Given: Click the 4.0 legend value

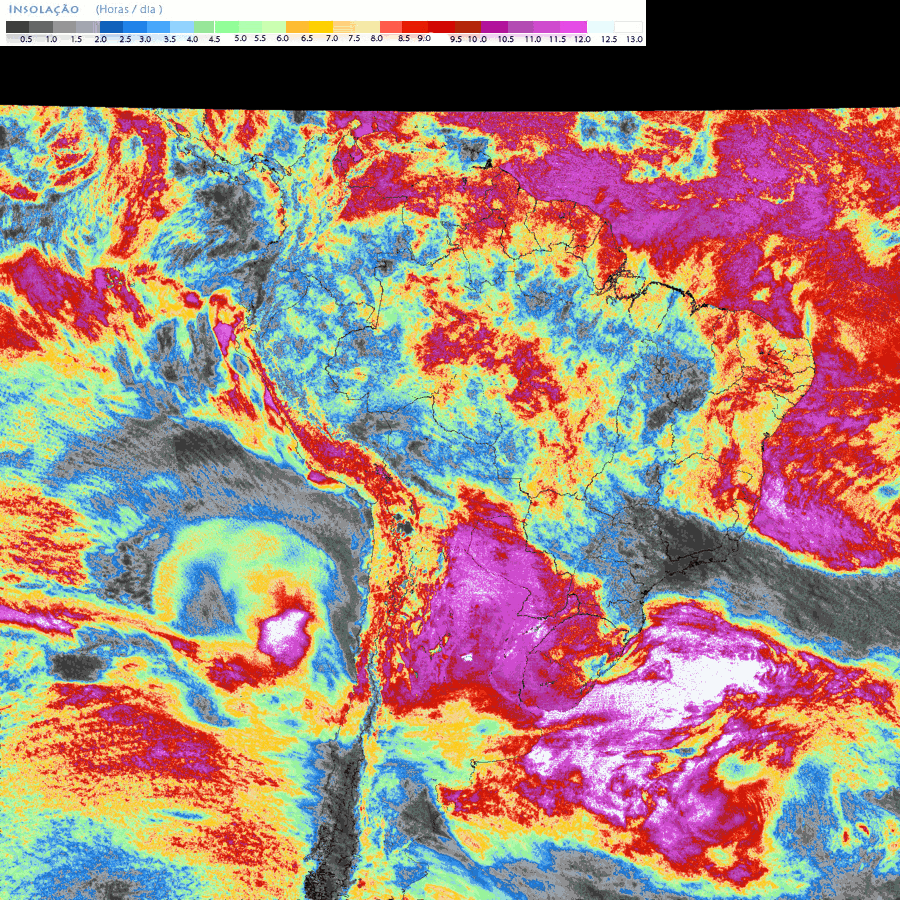Looking at the screenshot, I should (192, 39).
